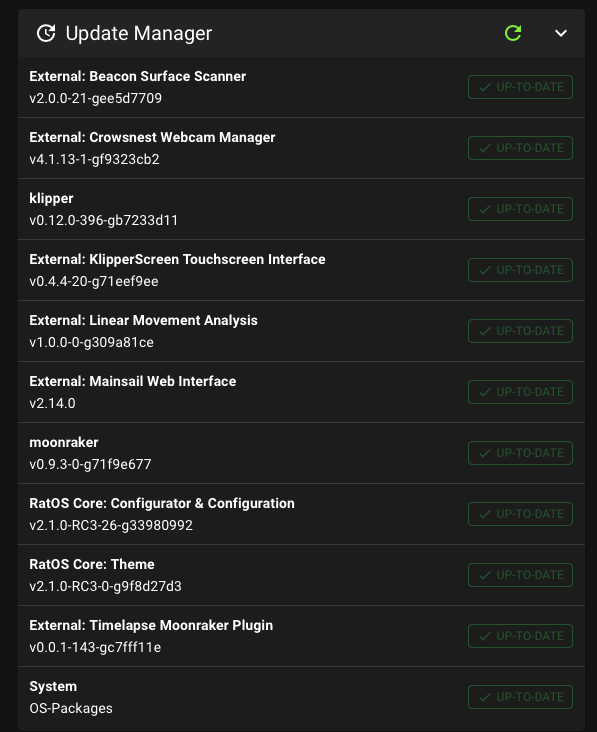Screen dimensions: 597x732
Task: Click the green refresh updates icon
Action: tap(513, 33)
